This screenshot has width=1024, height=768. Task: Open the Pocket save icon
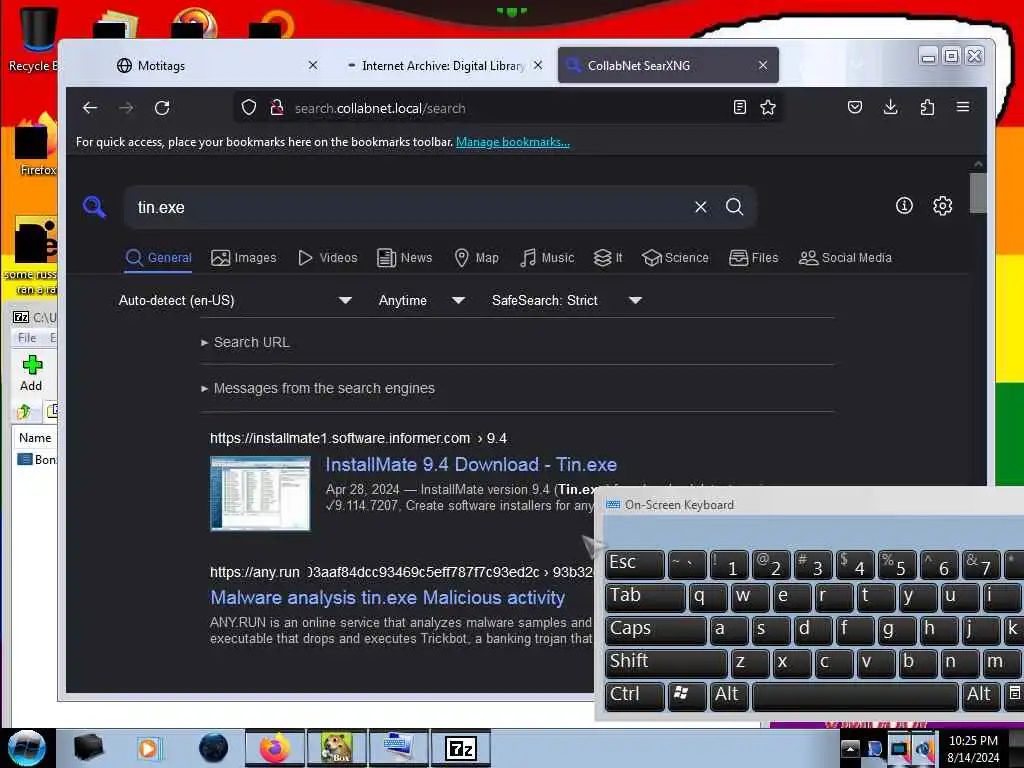(854, 107)
